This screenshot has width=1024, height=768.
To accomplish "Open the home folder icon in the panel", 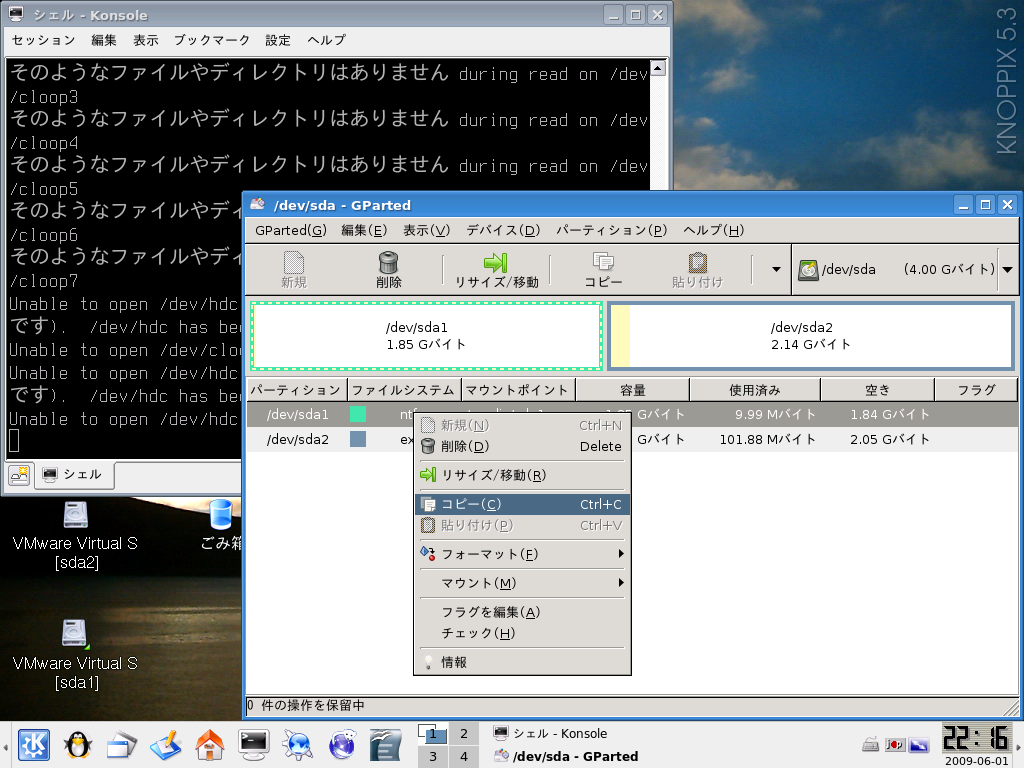I will pos(210,745).
